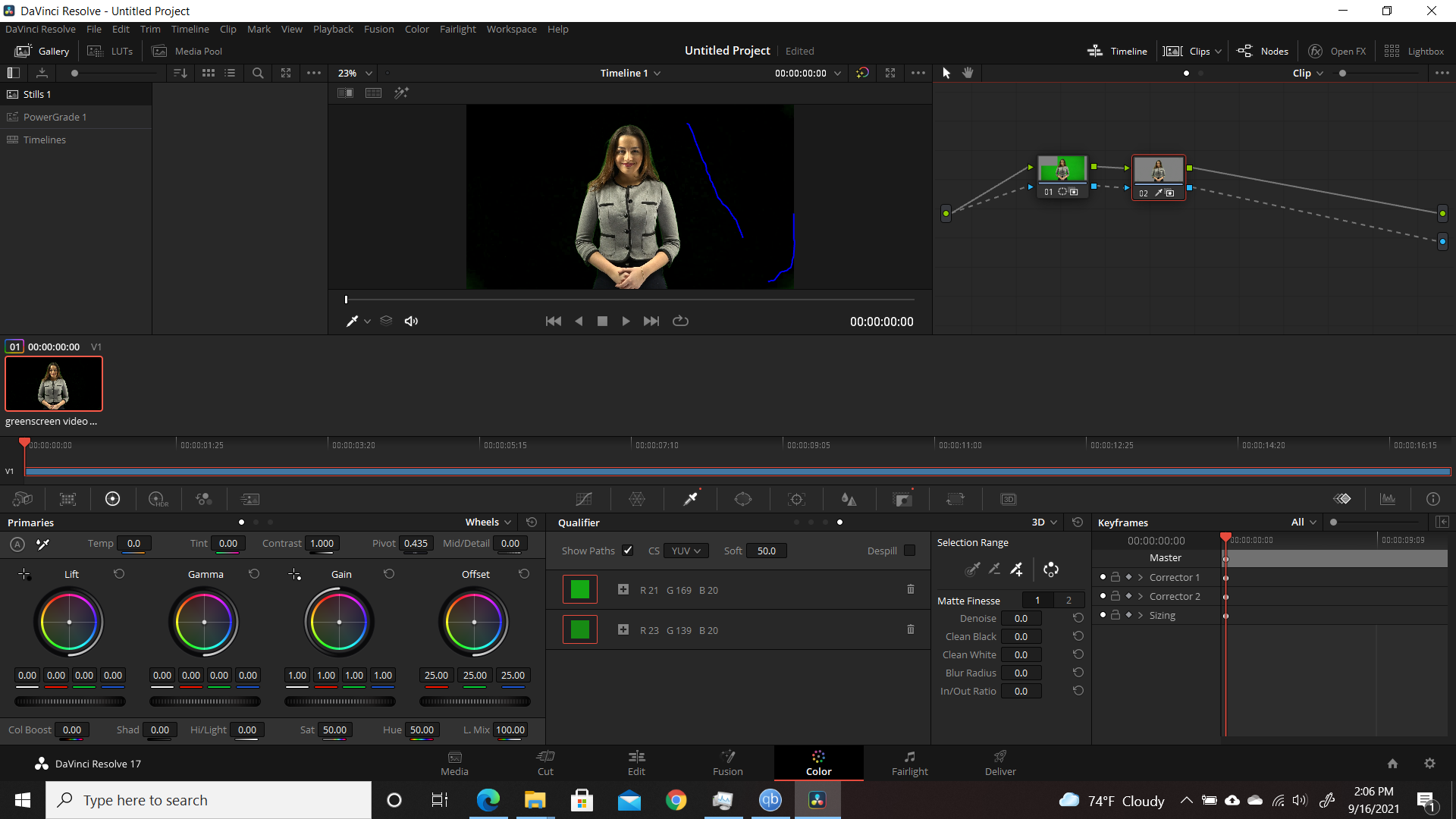Toggle the viewer highlight magic wand

tap(401, 93)
